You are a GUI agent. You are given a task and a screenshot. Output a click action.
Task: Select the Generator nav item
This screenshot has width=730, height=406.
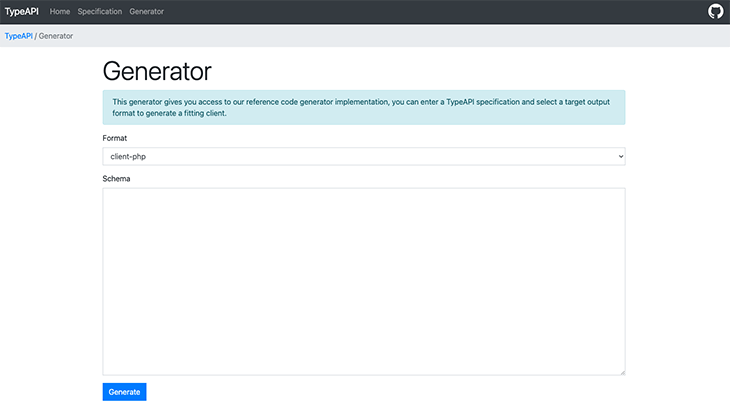pyautogui.click(x=147, y=11)
